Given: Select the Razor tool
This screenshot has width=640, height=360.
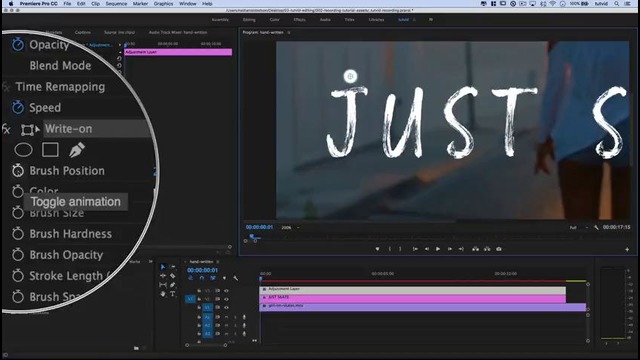Looking at the screenshot, I should pos(173,276).
